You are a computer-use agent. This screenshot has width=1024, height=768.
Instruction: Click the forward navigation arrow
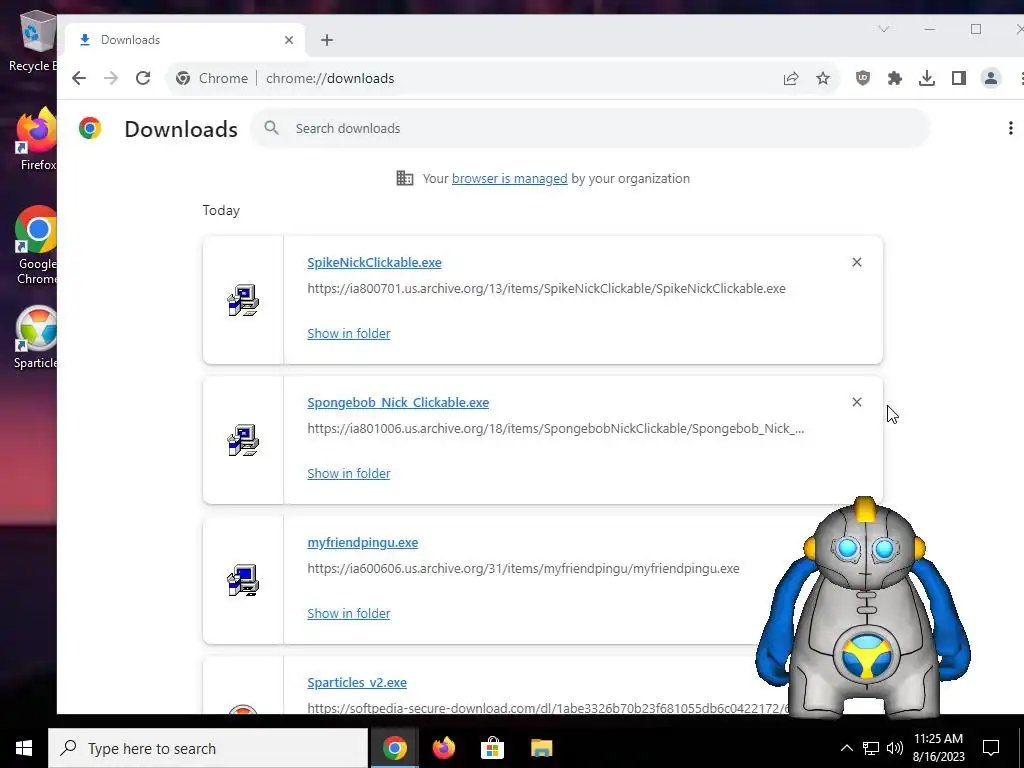click(x=111, y=78)
